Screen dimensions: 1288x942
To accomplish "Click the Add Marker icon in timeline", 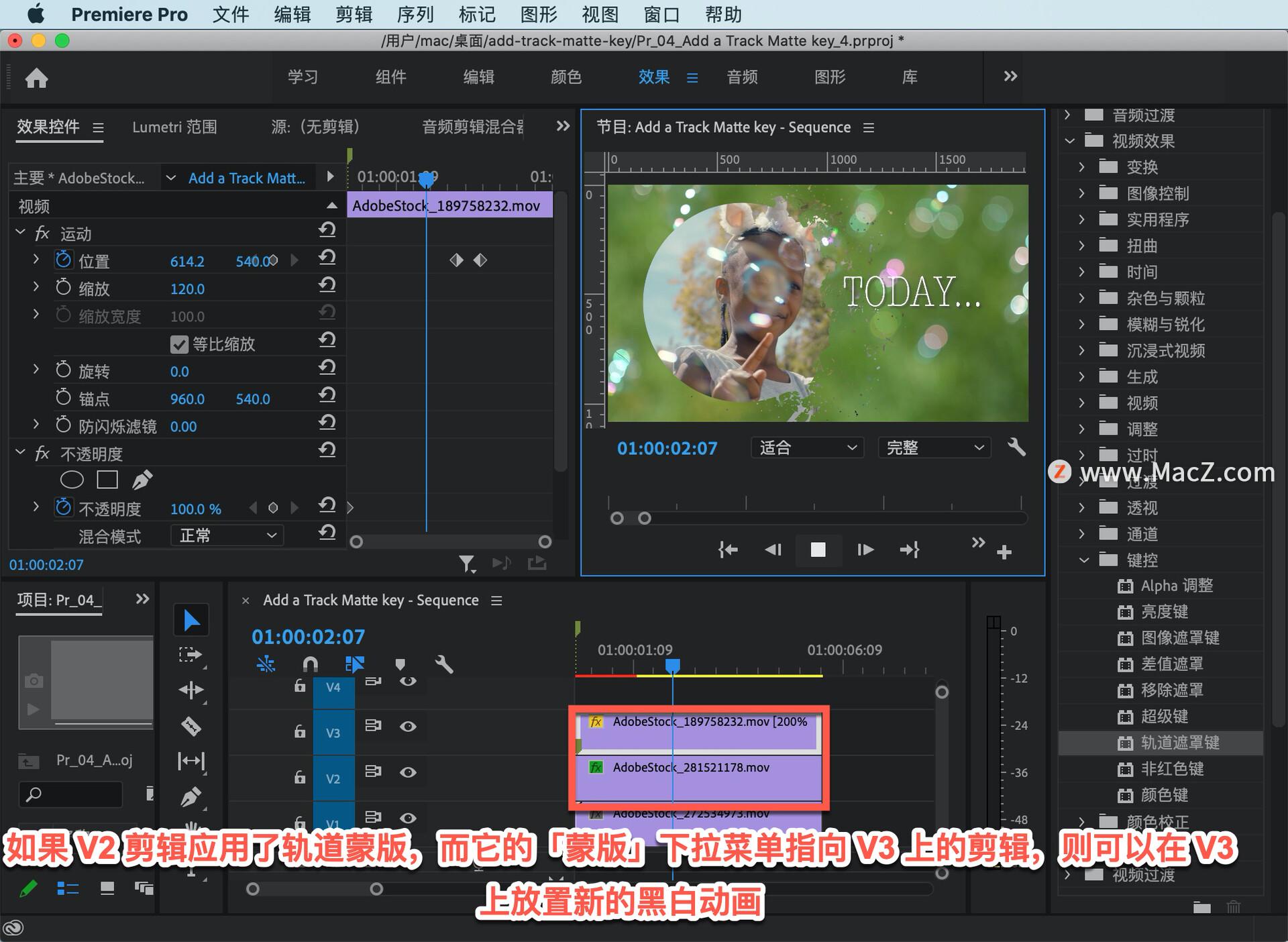I will tap(406, 660).
